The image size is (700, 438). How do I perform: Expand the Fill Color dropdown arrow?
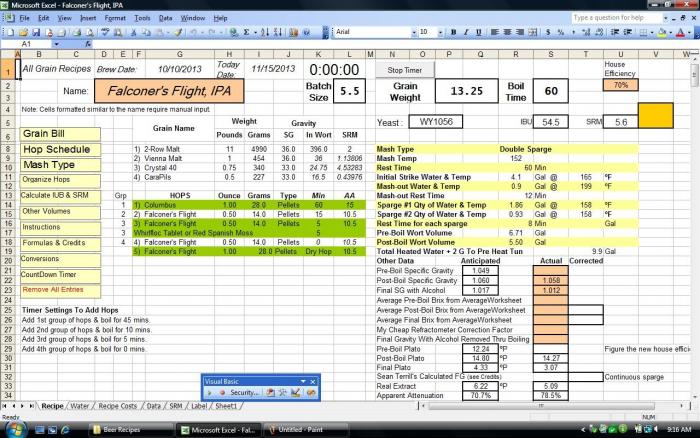pos(671,32)
